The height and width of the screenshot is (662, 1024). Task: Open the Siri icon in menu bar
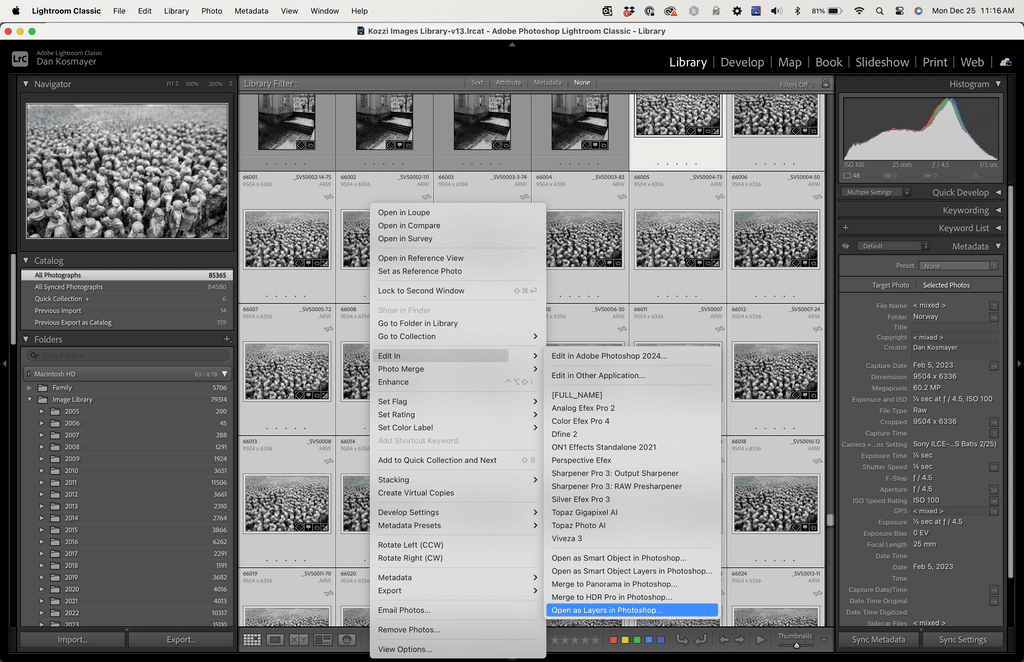click(918, 11)
